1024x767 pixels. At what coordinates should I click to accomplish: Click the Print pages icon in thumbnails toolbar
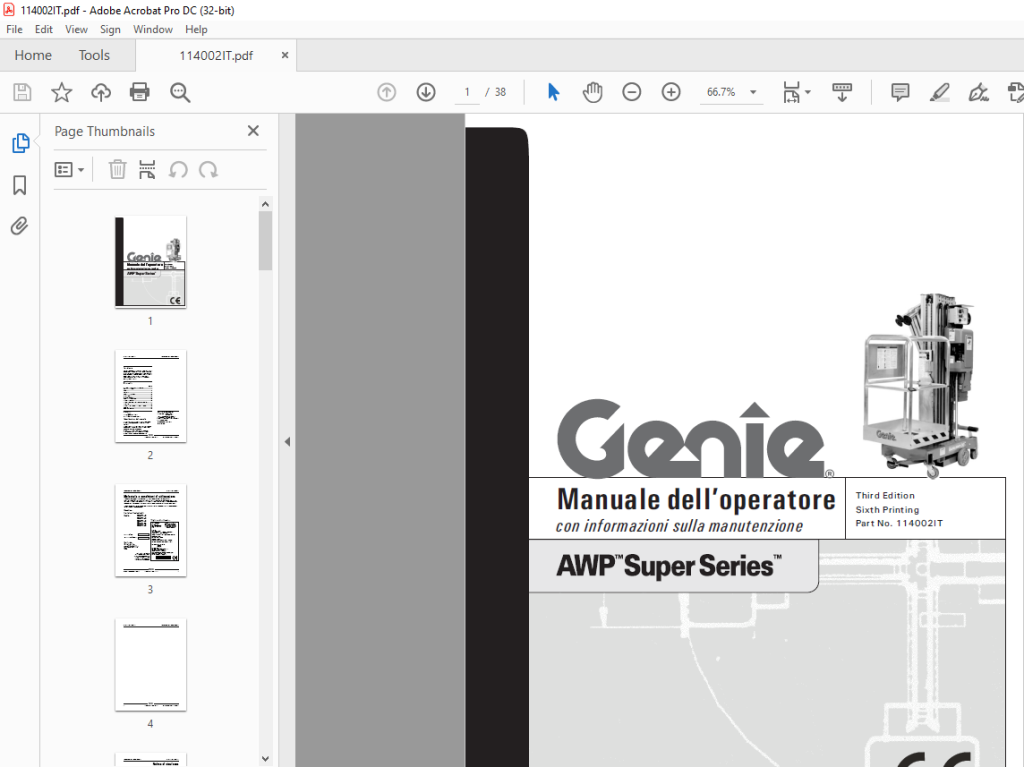(x=147, y=170)
